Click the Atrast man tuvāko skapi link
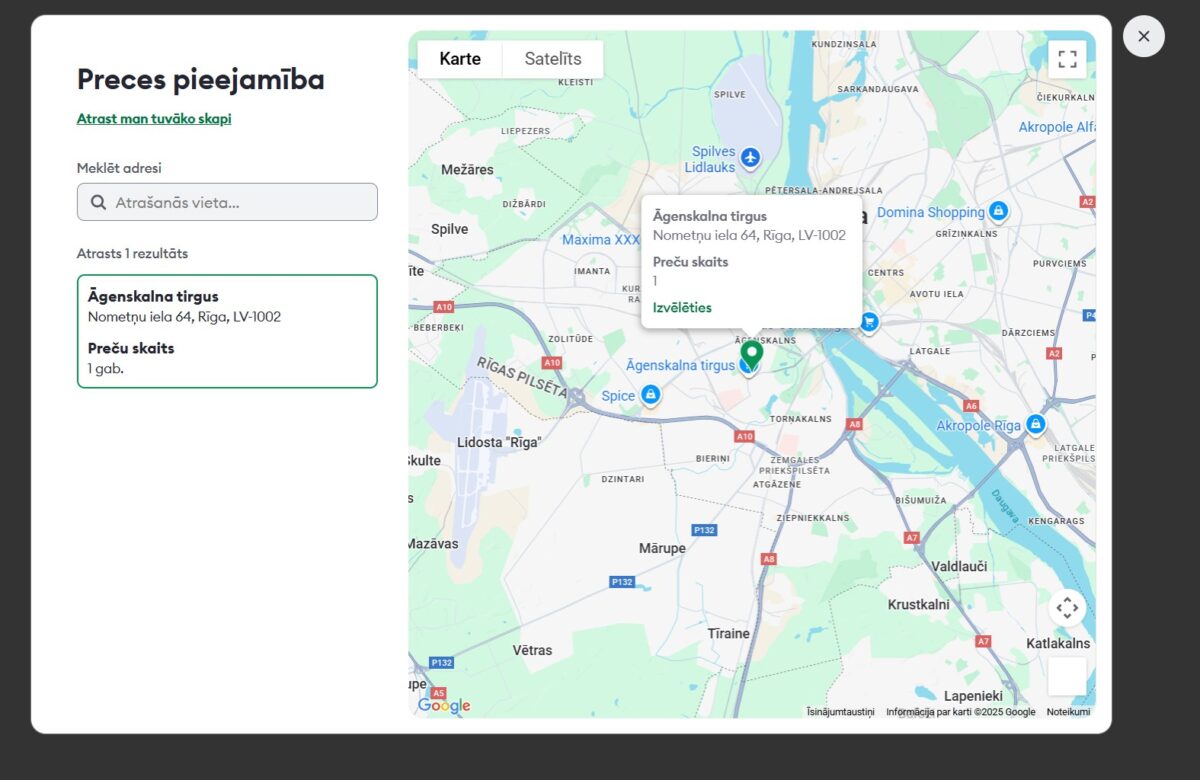The width and height of the screenshot is (1200, 780). point(154,118)
